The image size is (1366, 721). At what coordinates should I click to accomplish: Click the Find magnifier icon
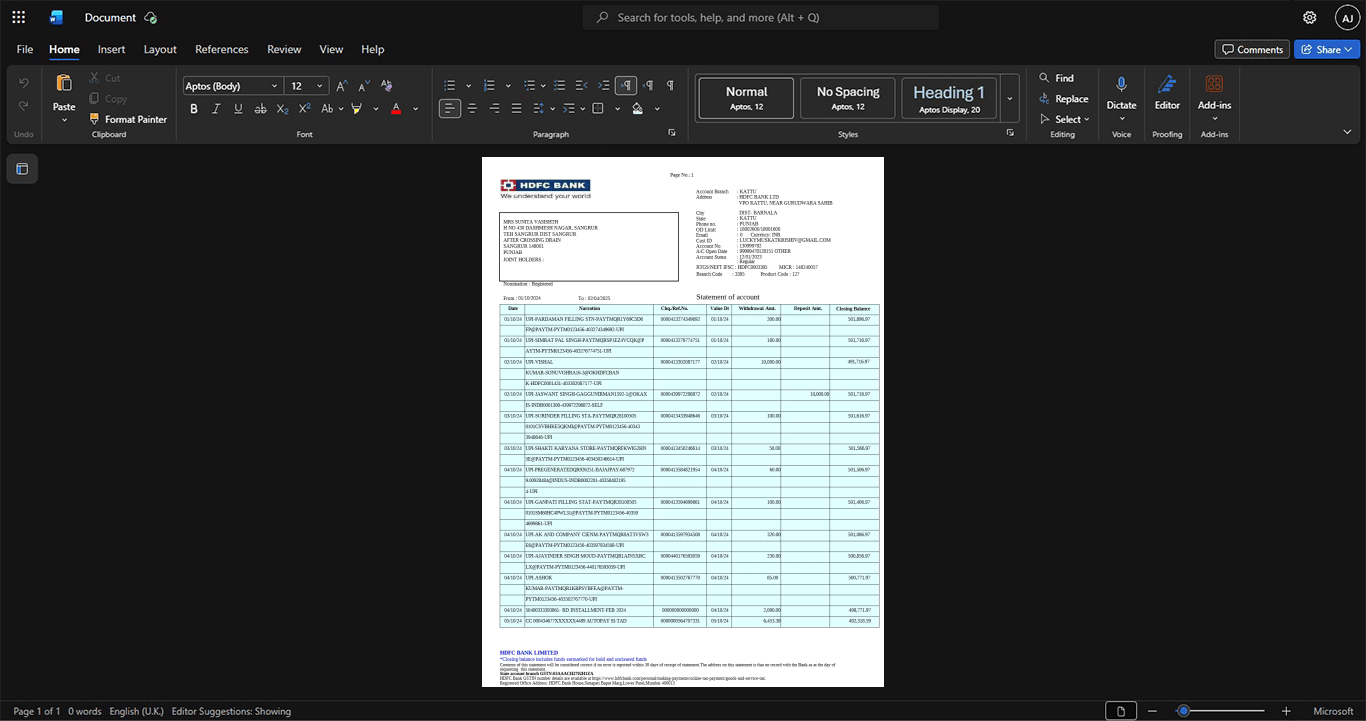pyautogui.click(x=1044, y=77)
